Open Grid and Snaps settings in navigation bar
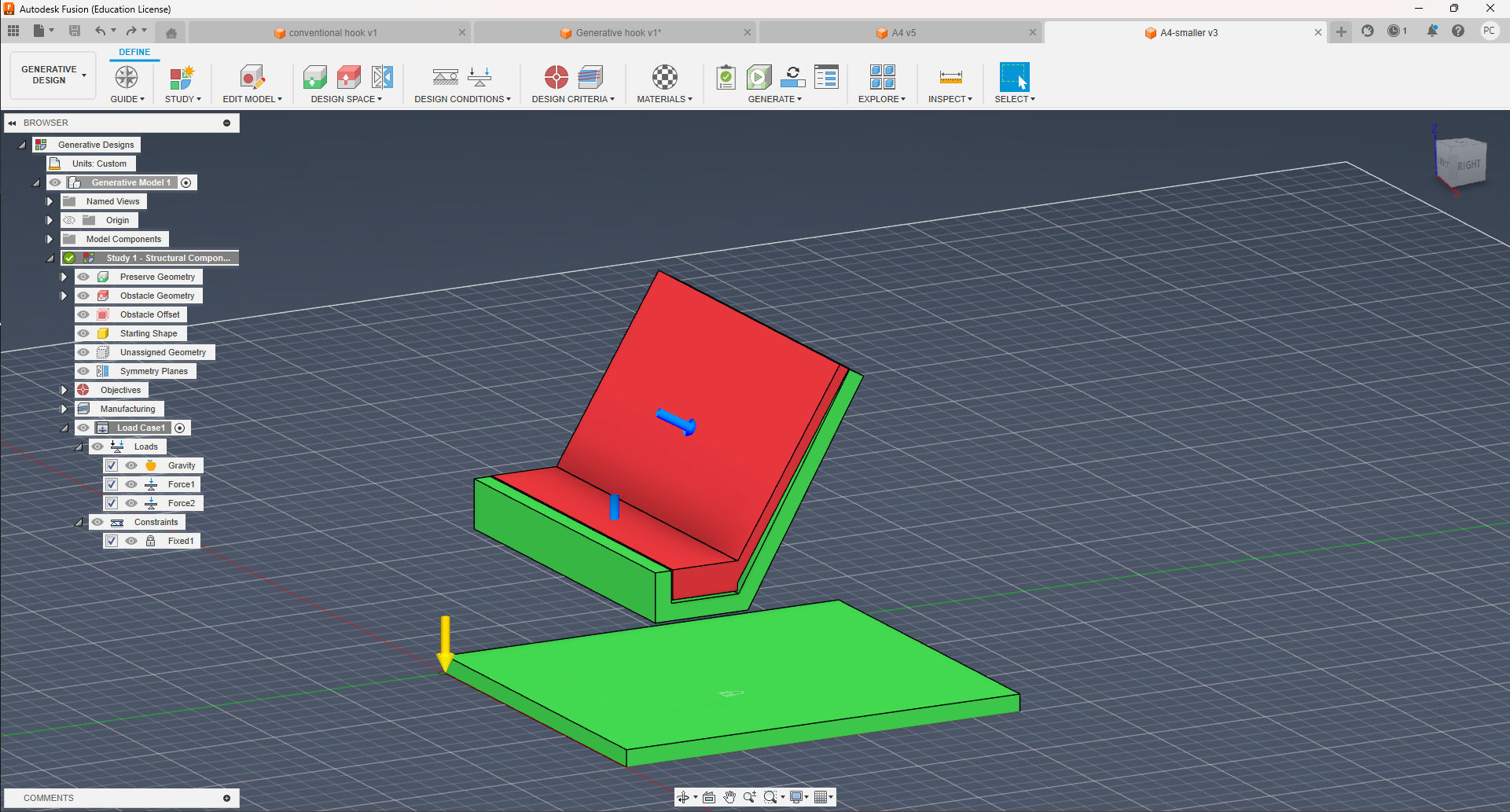 821,797
